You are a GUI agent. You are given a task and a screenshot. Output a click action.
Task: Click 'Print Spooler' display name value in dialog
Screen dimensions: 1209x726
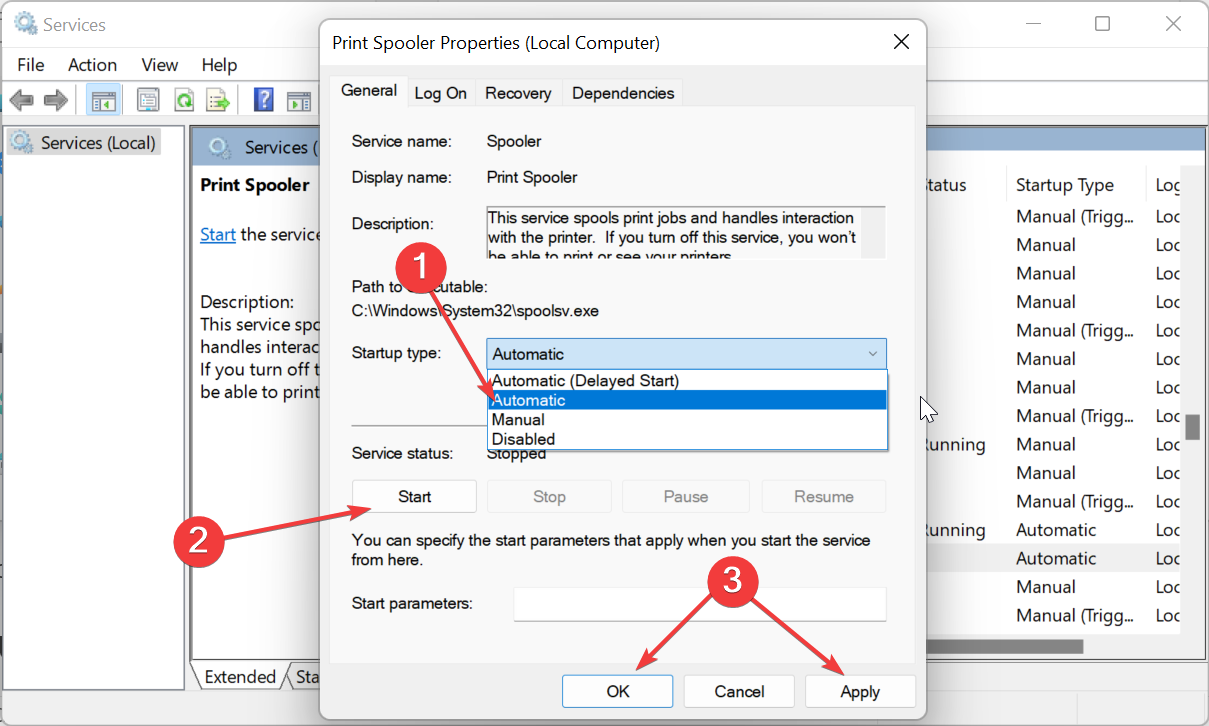pyautogui.click(x=532, y=177)
